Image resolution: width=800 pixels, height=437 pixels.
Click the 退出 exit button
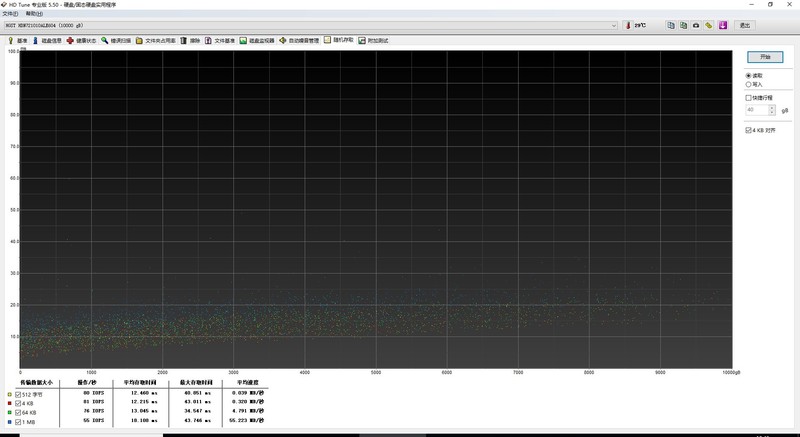744,25
